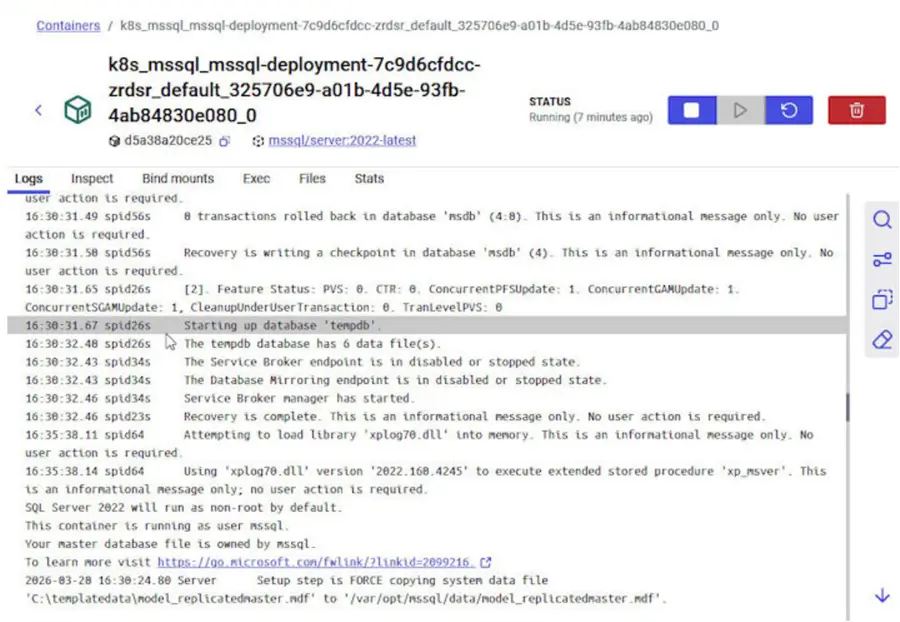Copy logs using the copy icon in sidebar

pyautogui.click(x=882, y=300)
